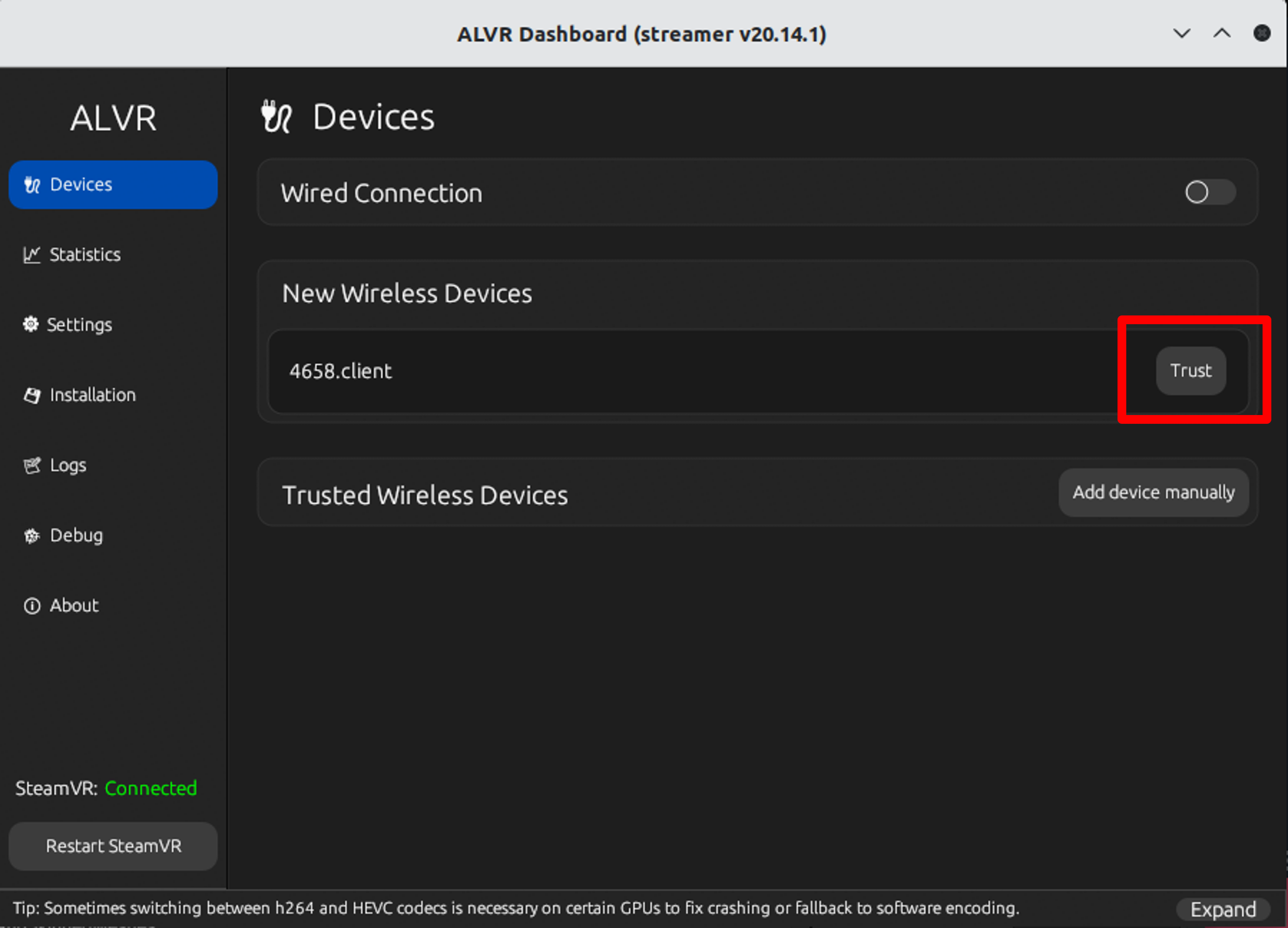Screen dimensions: 1288x928
Task: Click the Statistics chart icon
Action: point(31,255)
